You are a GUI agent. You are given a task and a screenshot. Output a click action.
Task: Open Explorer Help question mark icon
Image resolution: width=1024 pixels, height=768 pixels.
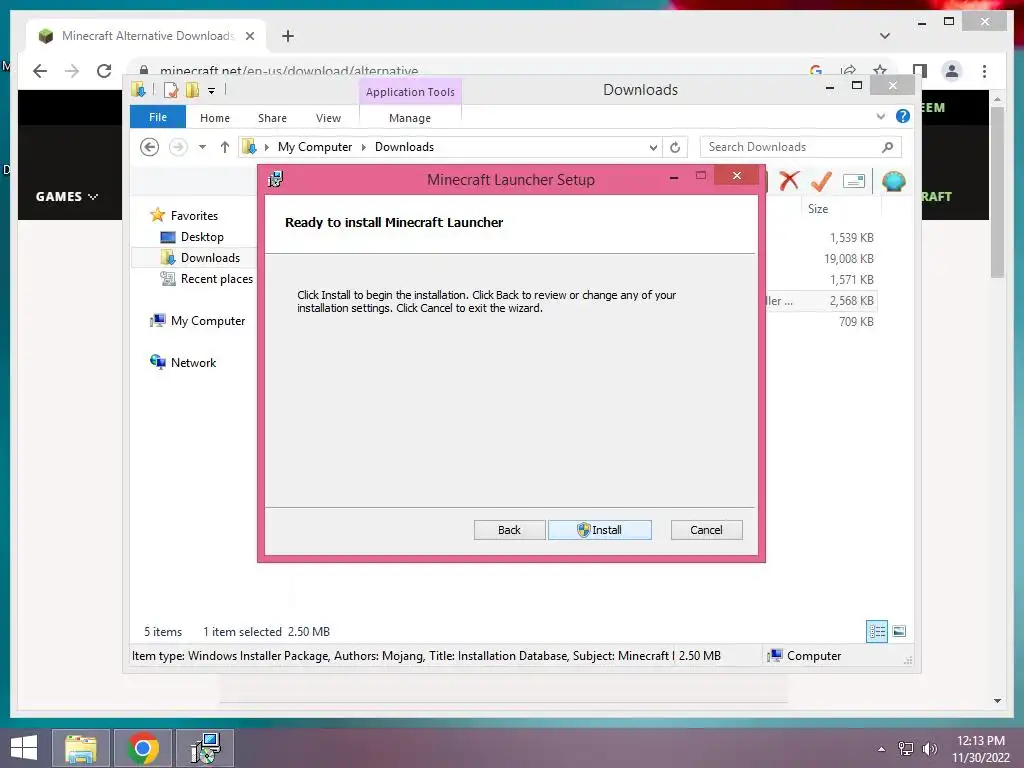point(903,116)
